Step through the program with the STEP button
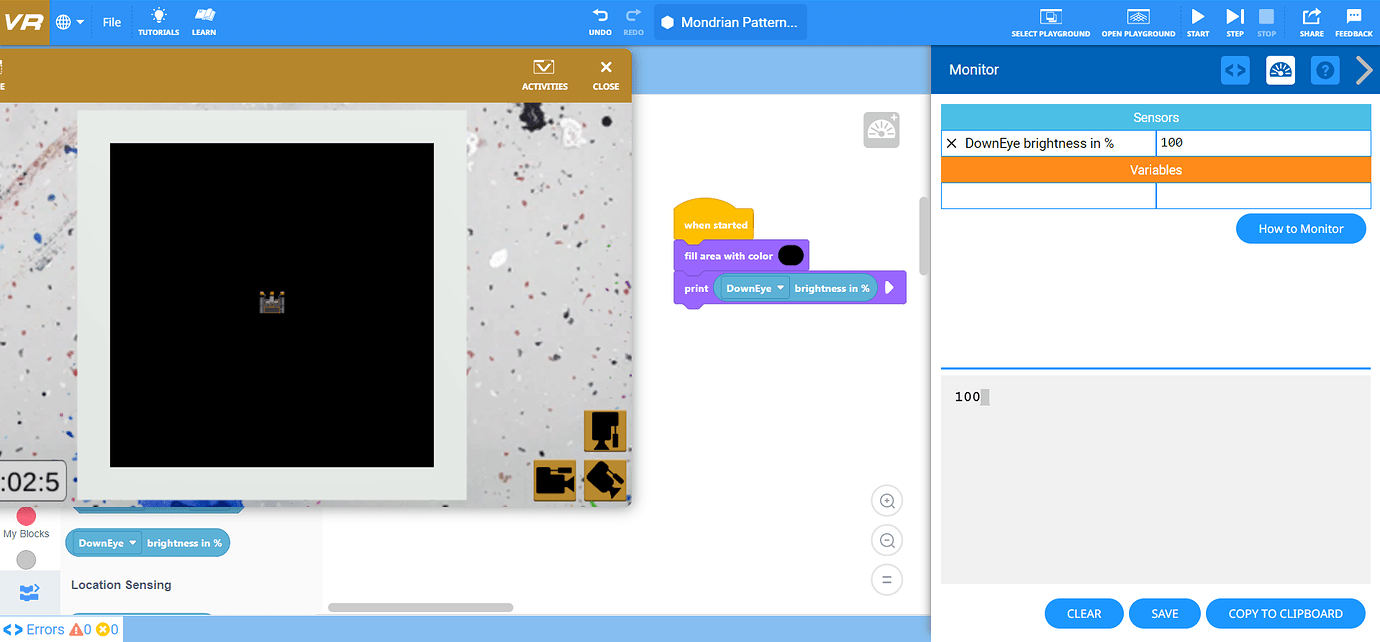This screenshot has width=1380, height=642. point(1235,21)
